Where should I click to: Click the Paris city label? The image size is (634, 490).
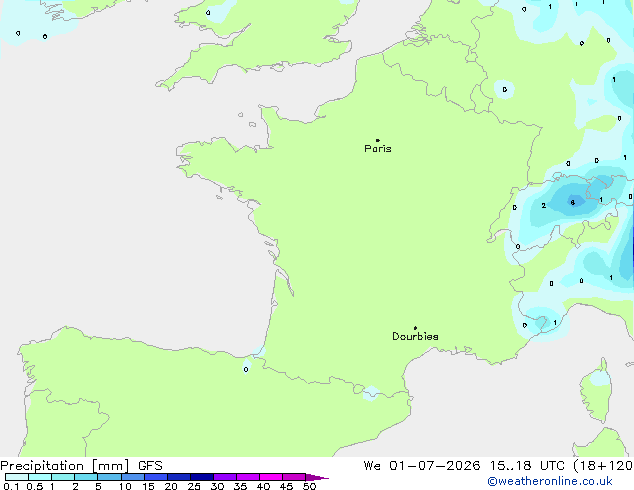point(378,149)
